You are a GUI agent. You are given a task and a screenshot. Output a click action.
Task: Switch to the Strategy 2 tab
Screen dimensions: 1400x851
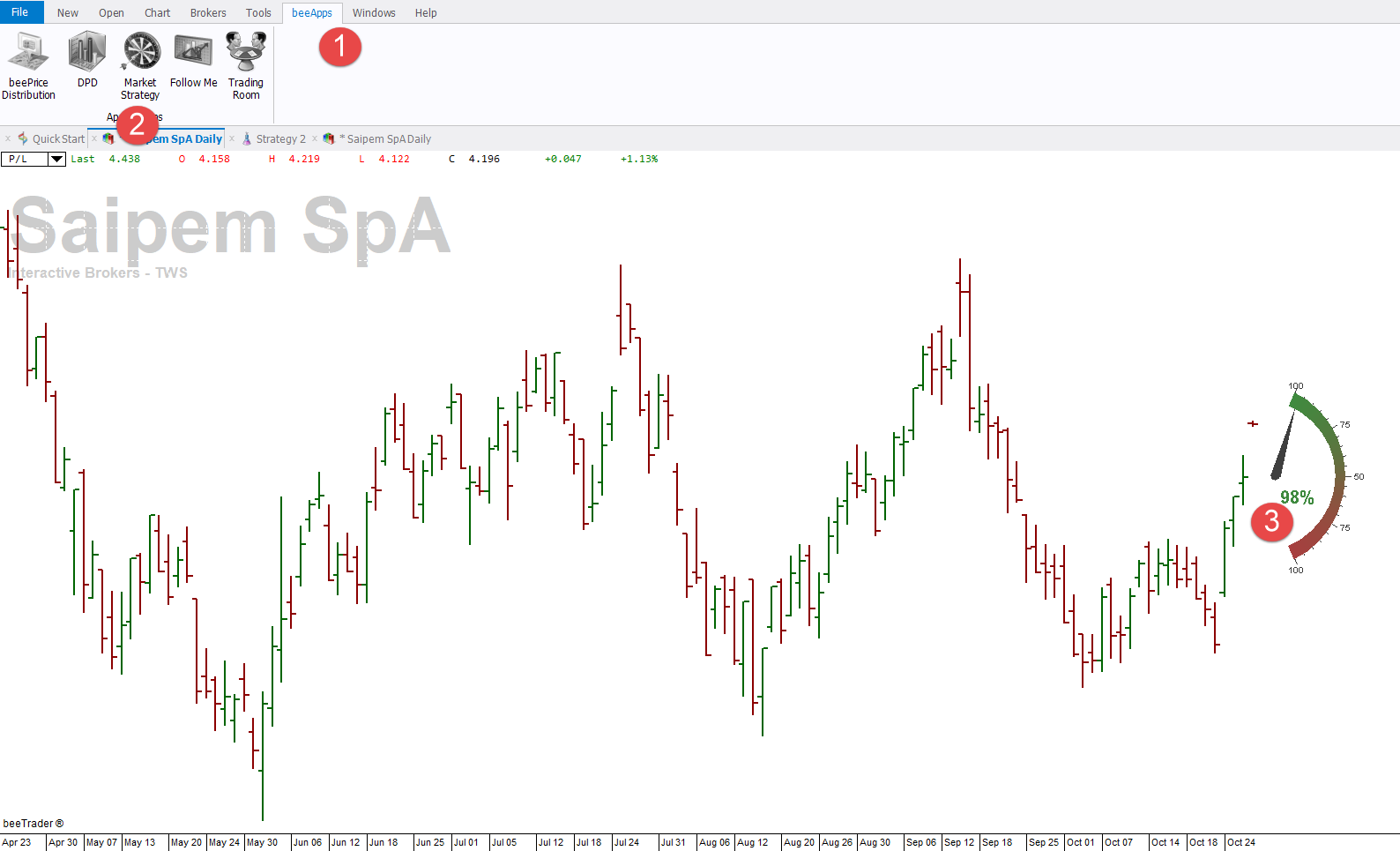tap(281, 138)
